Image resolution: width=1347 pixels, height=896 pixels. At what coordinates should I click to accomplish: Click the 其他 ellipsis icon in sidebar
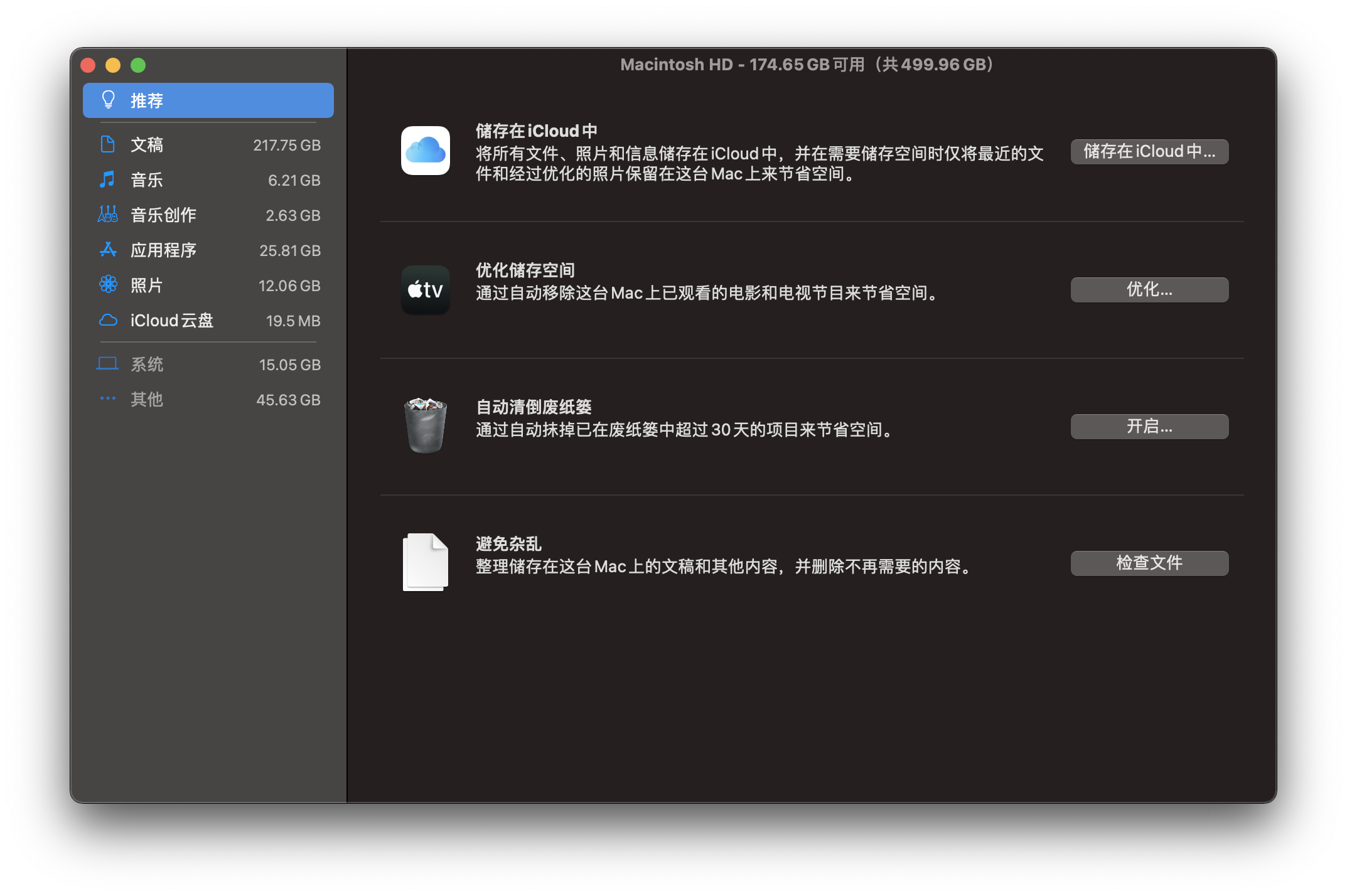click(x=108, y=399)
